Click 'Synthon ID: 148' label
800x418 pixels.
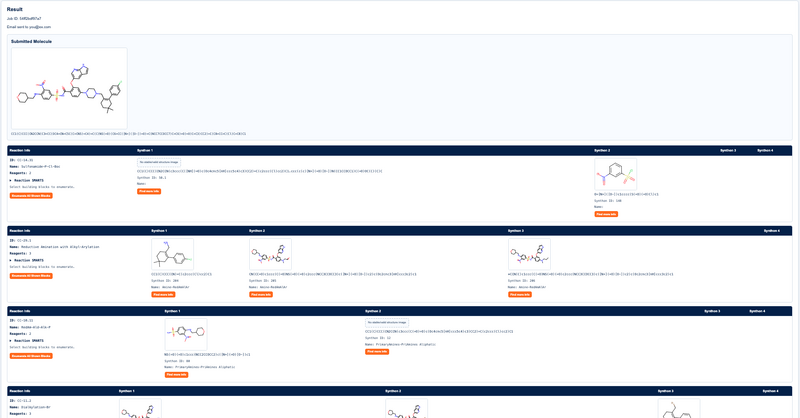(608, 201)
